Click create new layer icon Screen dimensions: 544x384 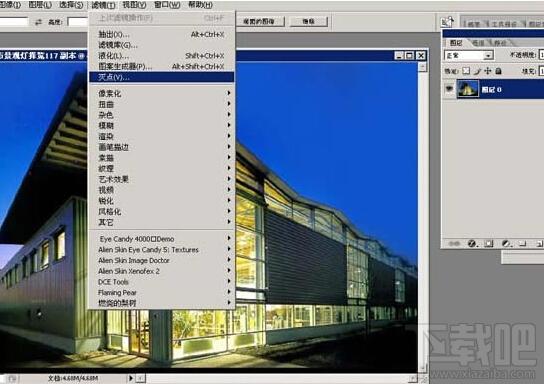coord(539,244)
